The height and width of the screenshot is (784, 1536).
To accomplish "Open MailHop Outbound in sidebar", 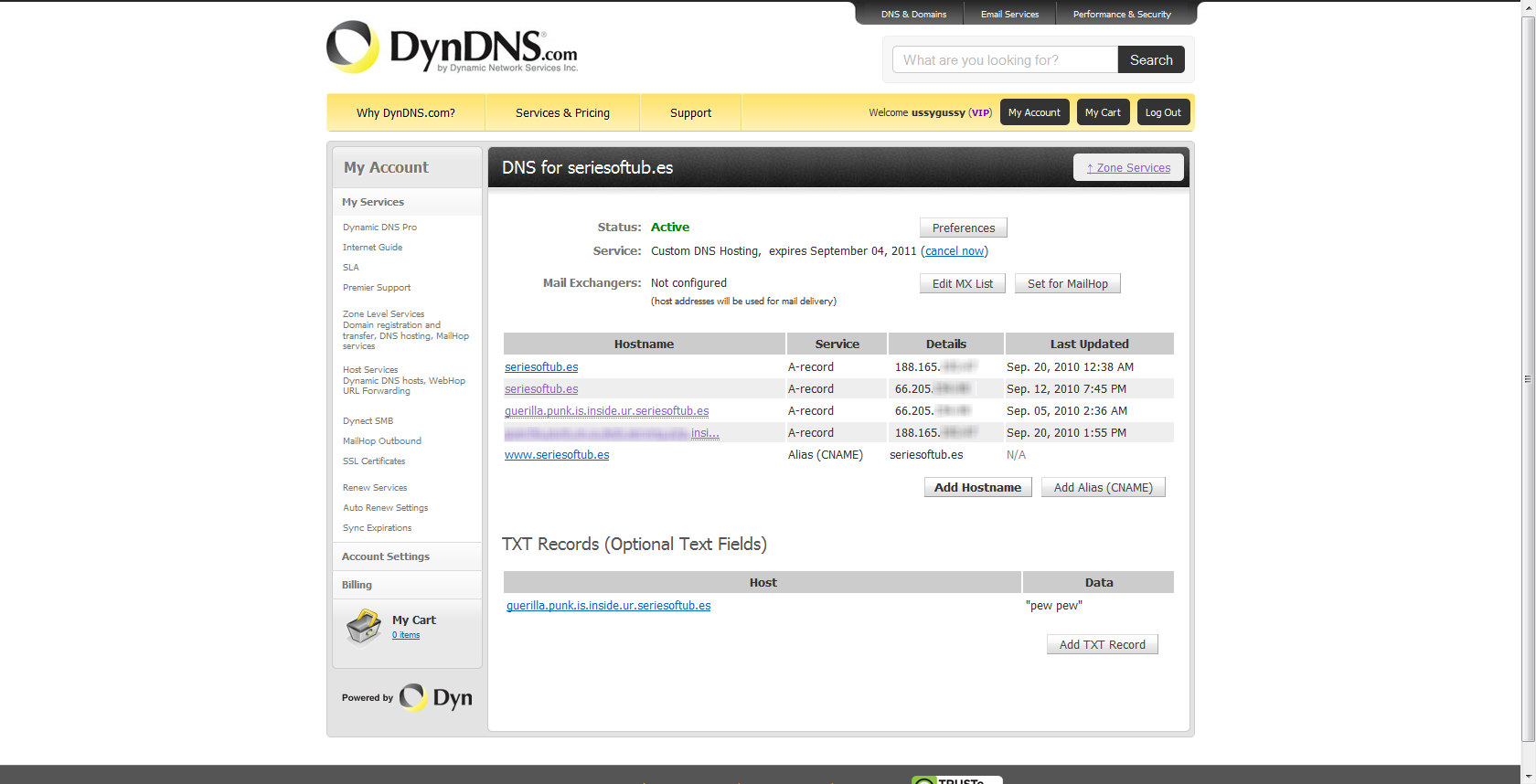I will [382, 440].
